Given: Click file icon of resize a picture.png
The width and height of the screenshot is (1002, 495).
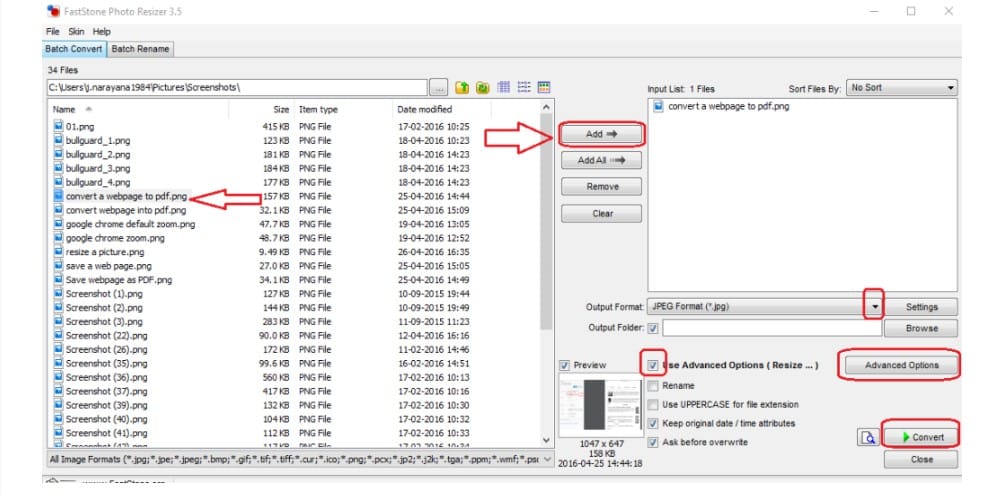Looking at the screenshot, I should 59,252.
